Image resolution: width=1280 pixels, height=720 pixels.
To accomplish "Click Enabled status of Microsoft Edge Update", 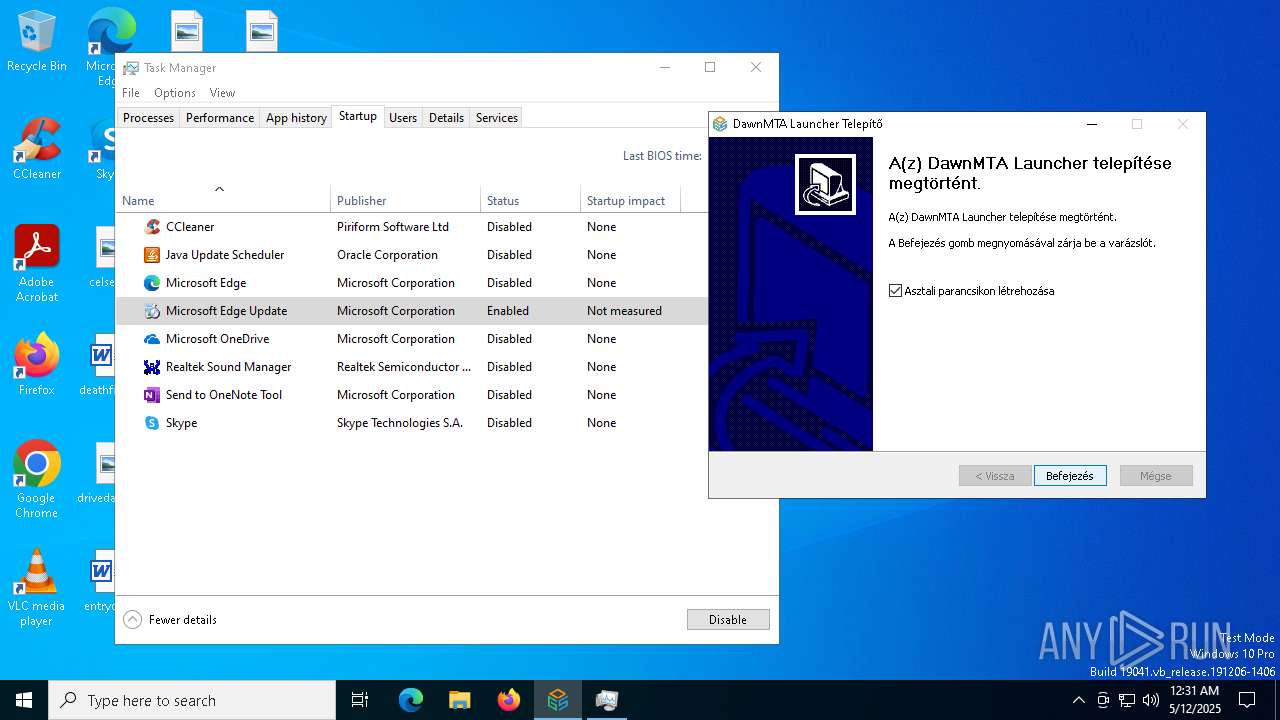I will [x=508, y=311].
